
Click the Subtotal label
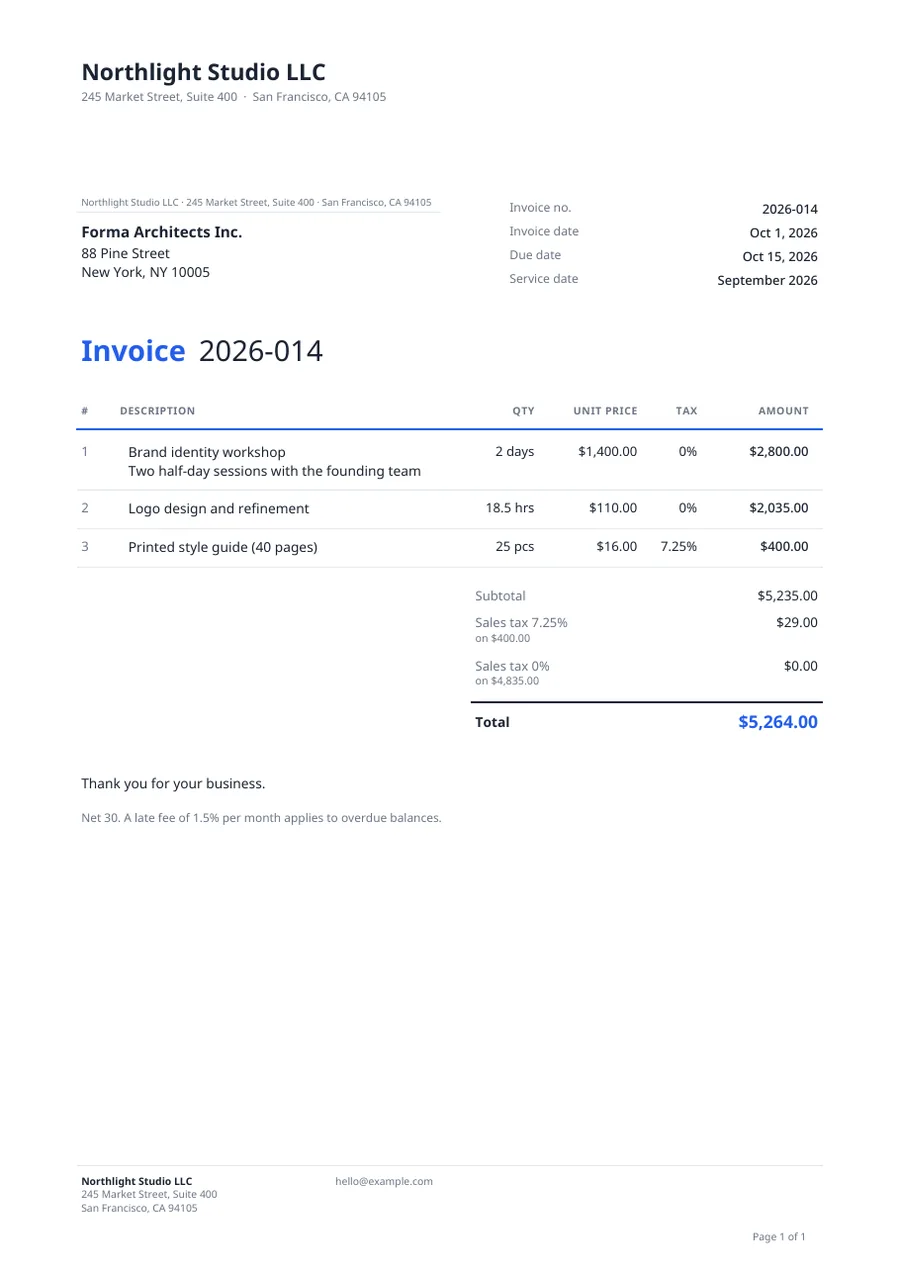[500, 596]
